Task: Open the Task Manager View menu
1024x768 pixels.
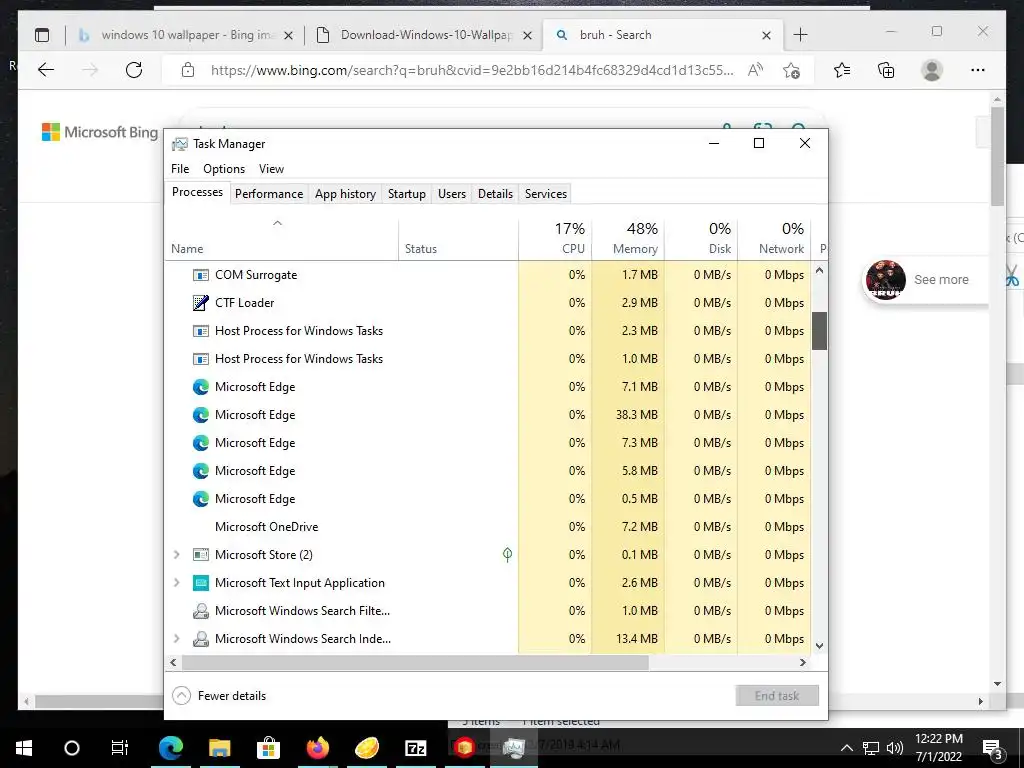Action: (271, 169)
